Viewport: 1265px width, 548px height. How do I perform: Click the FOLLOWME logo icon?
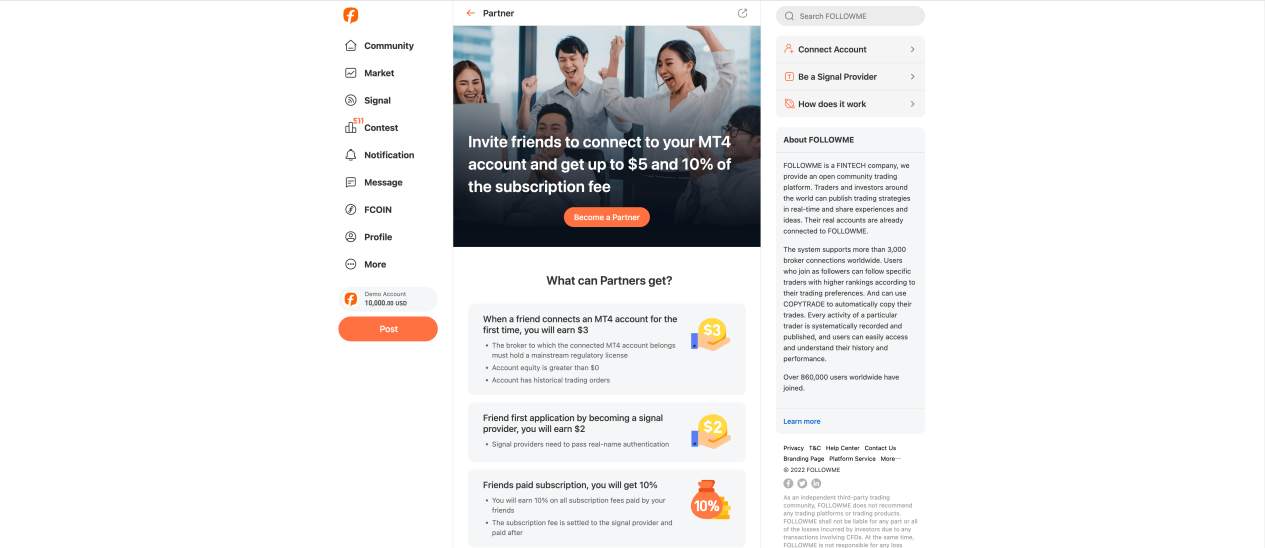350,15
